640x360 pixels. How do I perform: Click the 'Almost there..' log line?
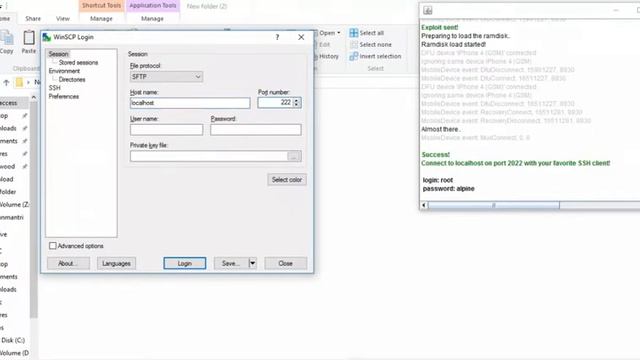[441, 129]
